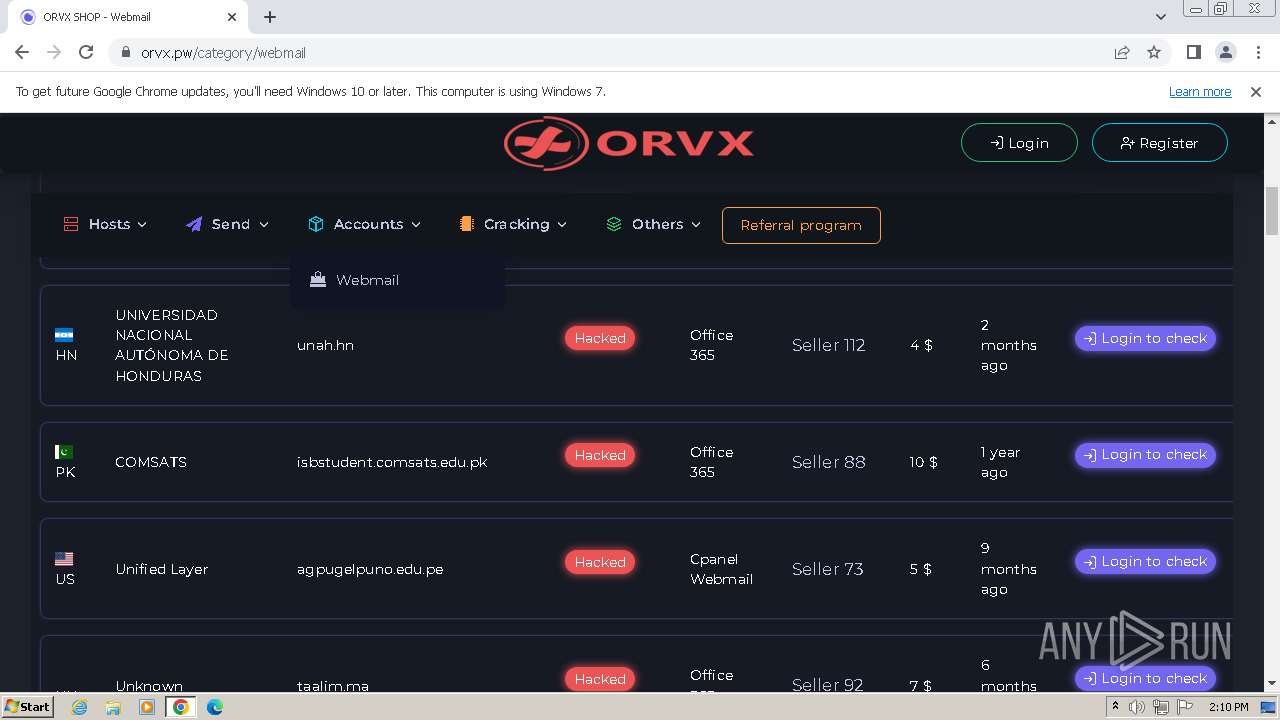1280x720 pixels.
Task: Open a new browser tab
Action: click(x=270, y=17)
